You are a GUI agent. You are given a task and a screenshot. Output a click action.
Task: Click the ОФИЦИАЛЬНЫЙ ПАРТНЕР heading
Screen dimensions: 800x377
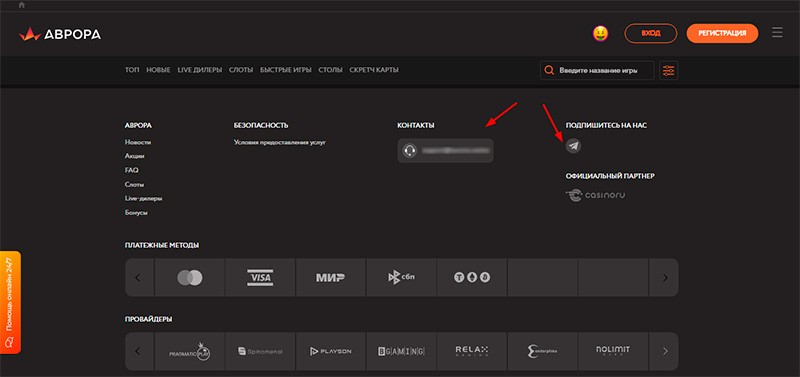pos(610,176)
